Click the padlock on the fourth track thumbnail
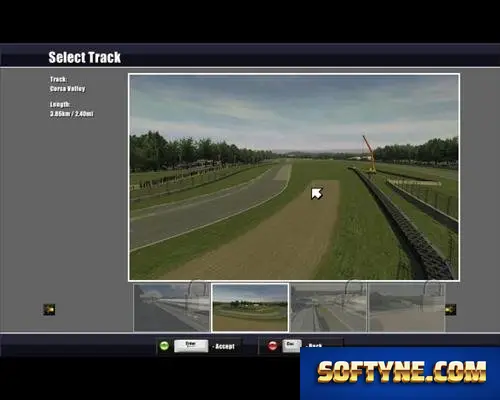 click(x=434, y=297)
